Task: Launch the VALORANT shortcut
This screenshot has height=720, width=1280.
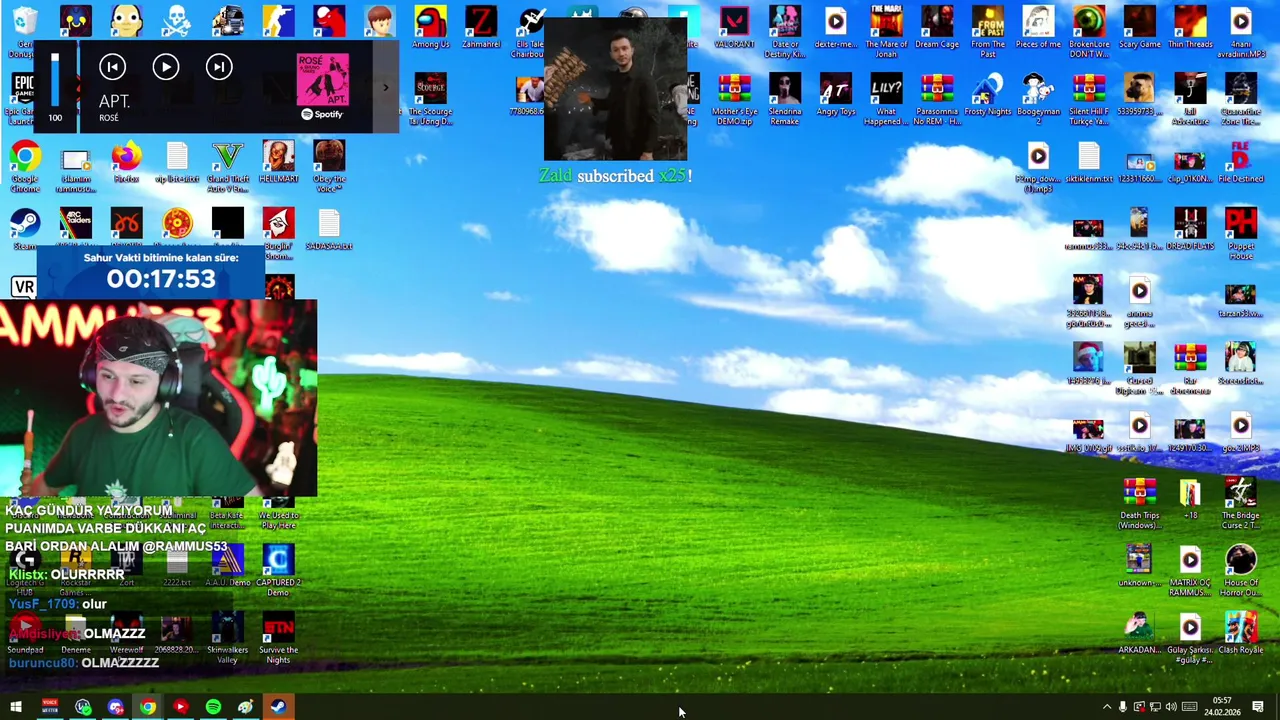Action: click(x=734, y=28)
